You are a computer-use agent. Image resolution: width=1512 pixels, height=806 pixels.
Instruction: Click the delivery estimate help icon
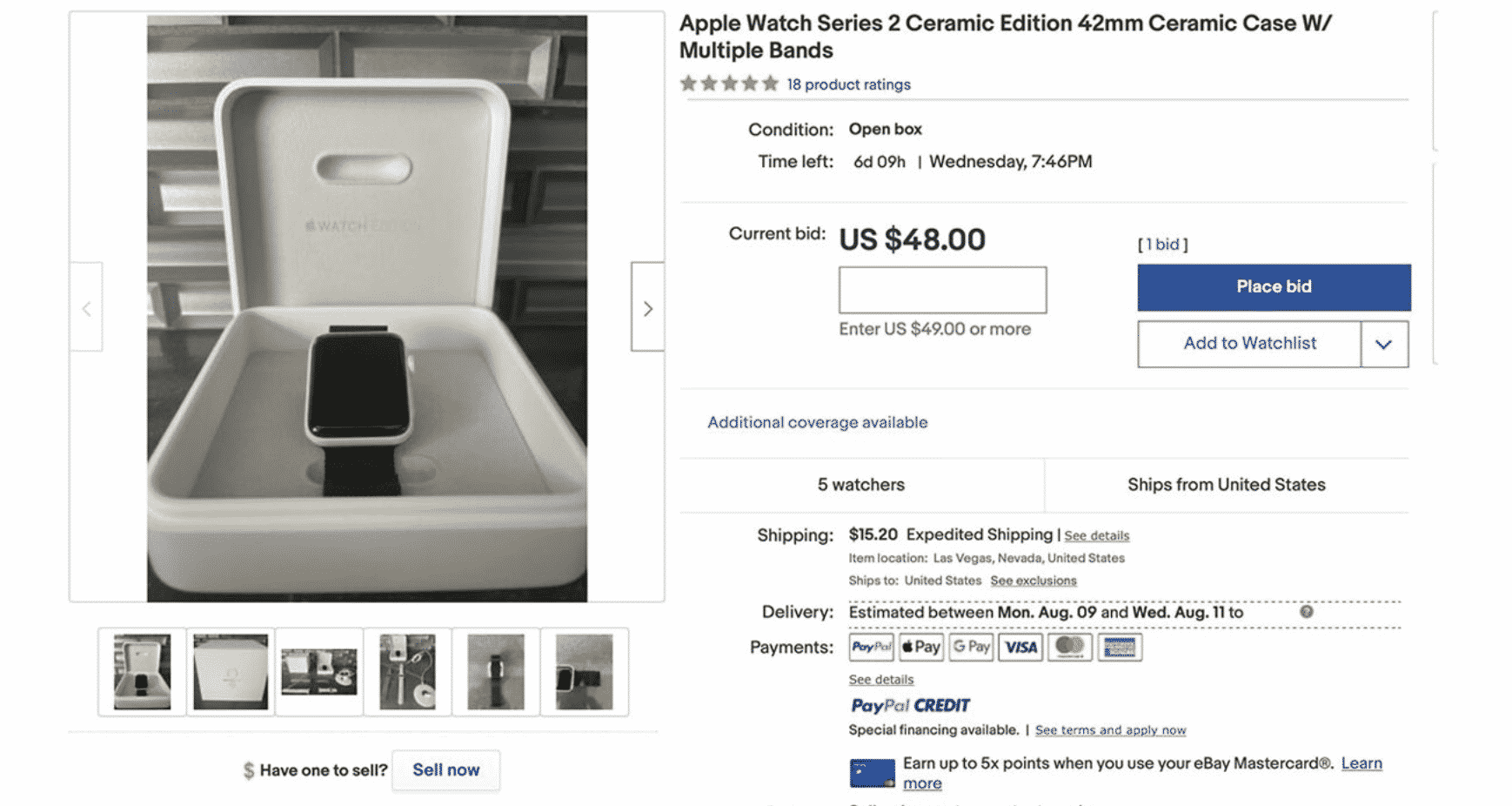click(x=1306, y=612)
